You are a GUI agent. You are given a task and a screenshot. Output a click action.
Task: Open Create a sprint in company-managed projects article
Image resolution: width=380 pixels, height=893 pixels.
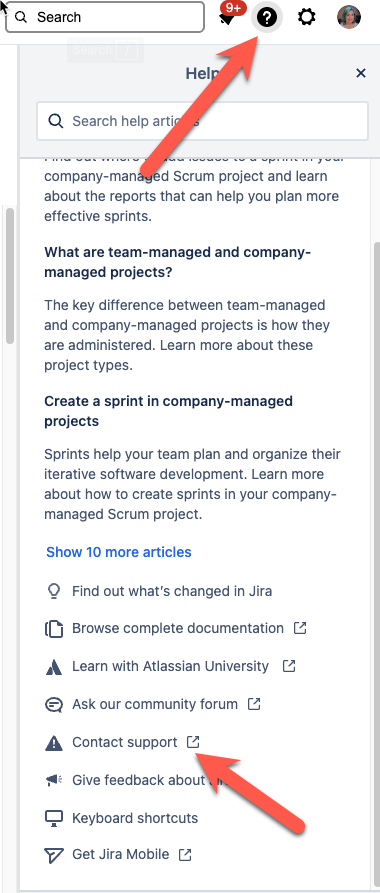tap(169, 411)
